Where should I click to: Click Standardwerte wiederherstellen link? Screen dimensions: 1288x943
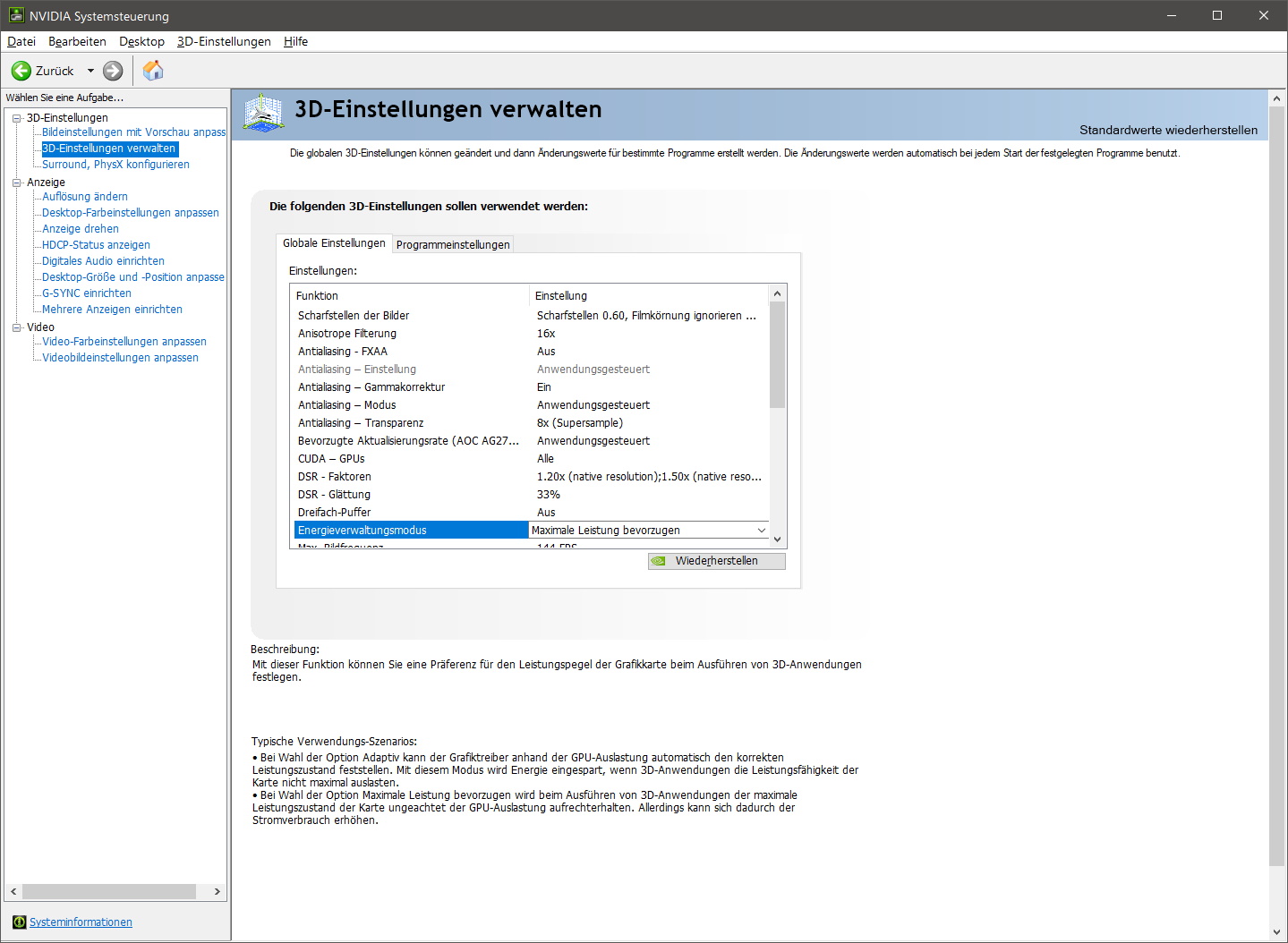[1168, 131]
